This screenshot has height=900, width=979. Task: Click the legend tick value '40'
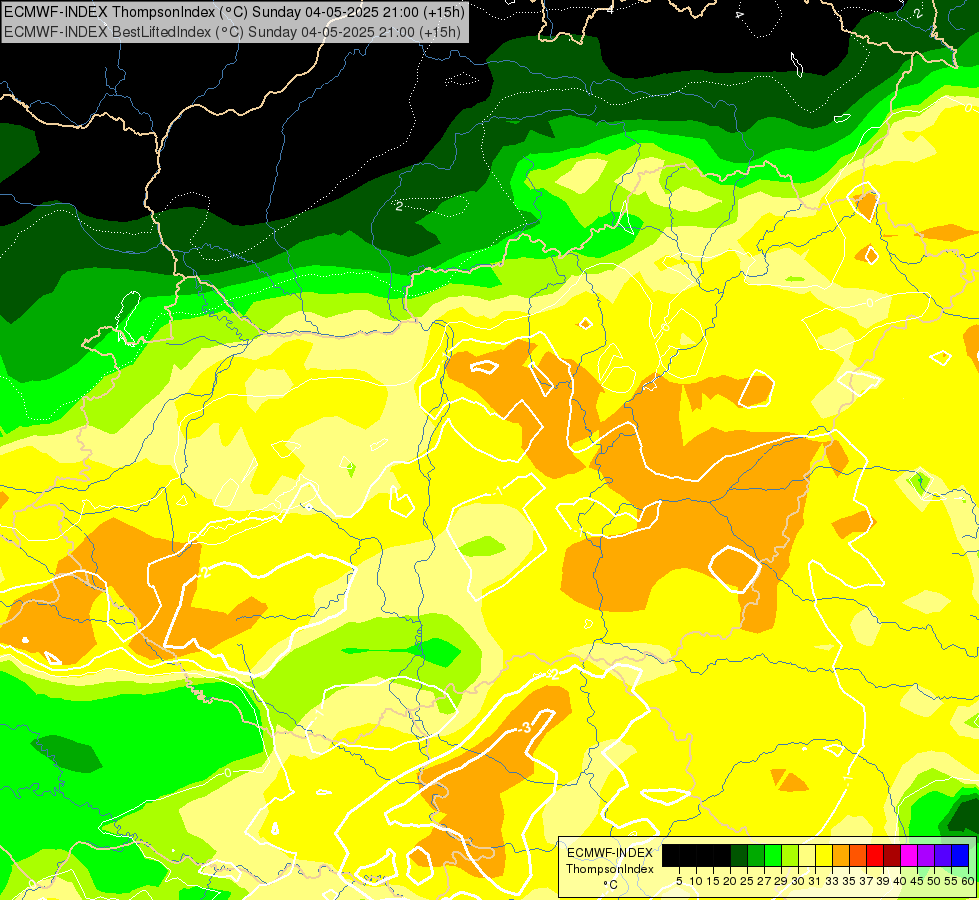tap(900, 881)
